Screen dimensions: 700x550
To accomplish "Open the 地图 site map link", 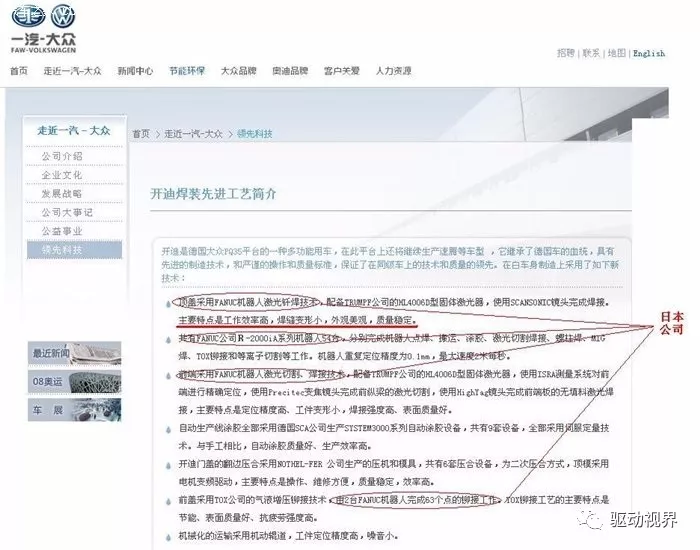I will tap(616, 54).
